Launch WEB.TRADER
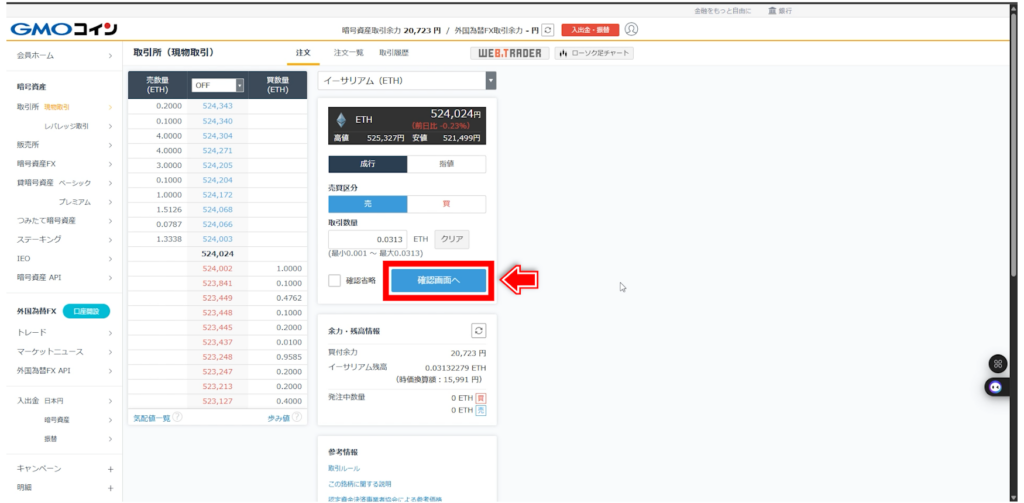1024x503 pixels. tap(508, 53)
